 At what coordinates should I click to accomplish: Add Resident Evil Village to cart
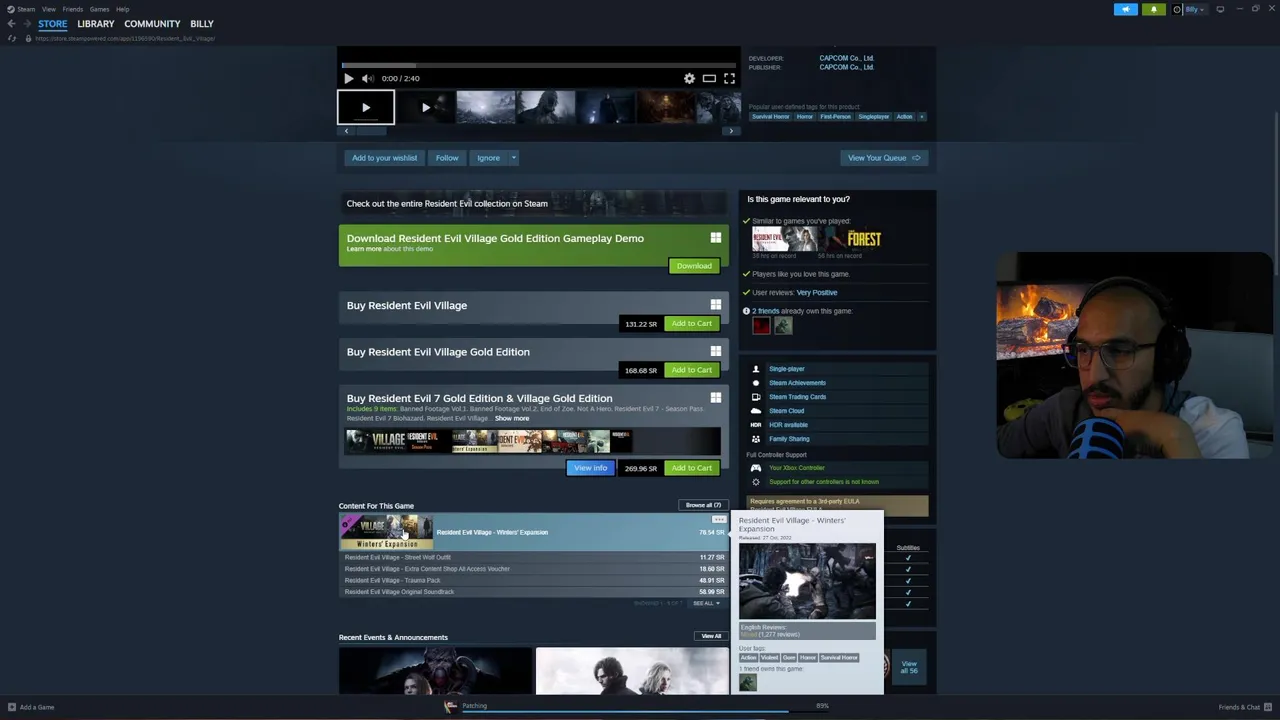pyautogui.click(x=692, y=324)
